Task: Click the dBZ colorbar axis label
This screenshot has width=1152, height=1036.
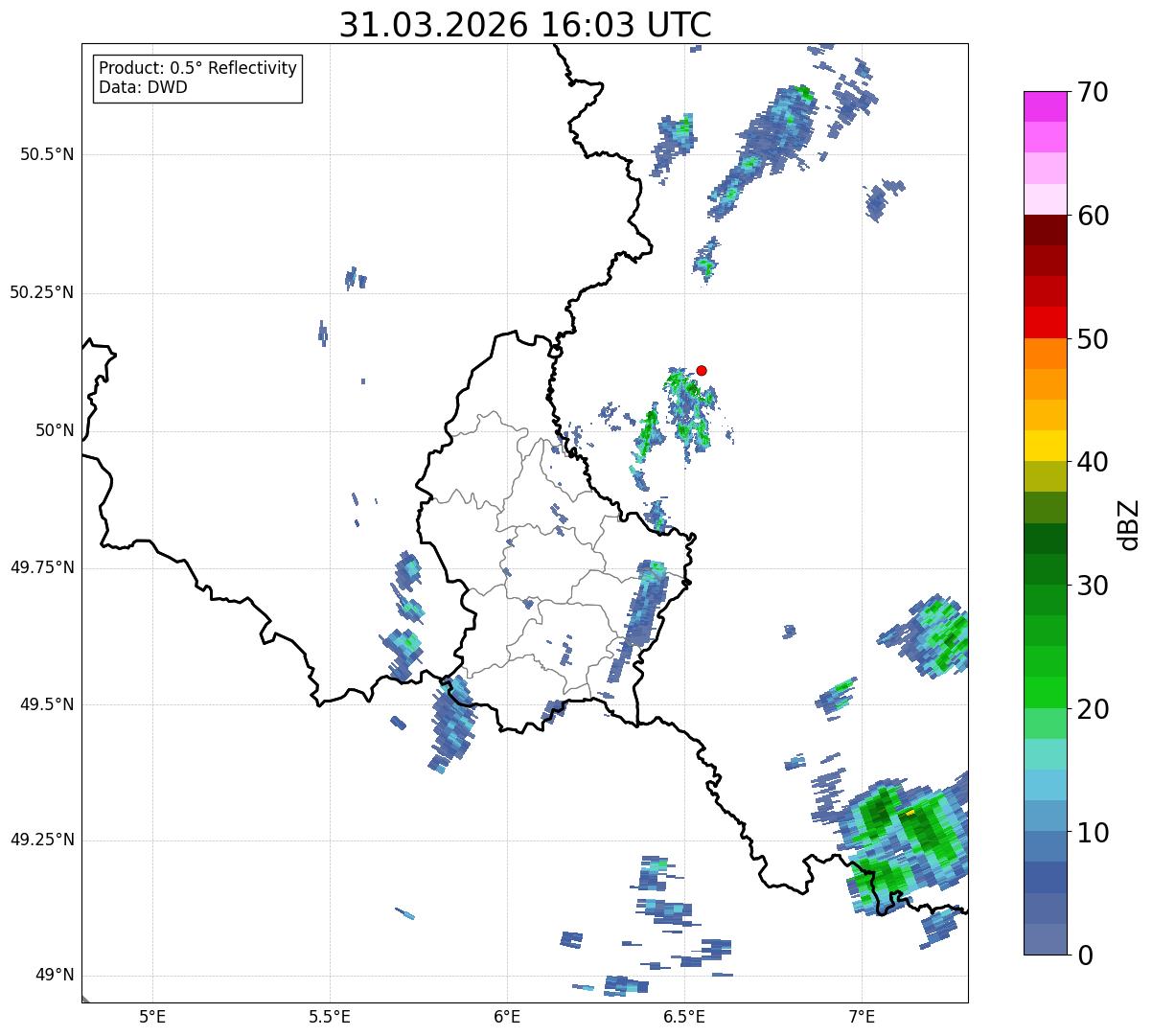Action: [x=1129, y=523]
